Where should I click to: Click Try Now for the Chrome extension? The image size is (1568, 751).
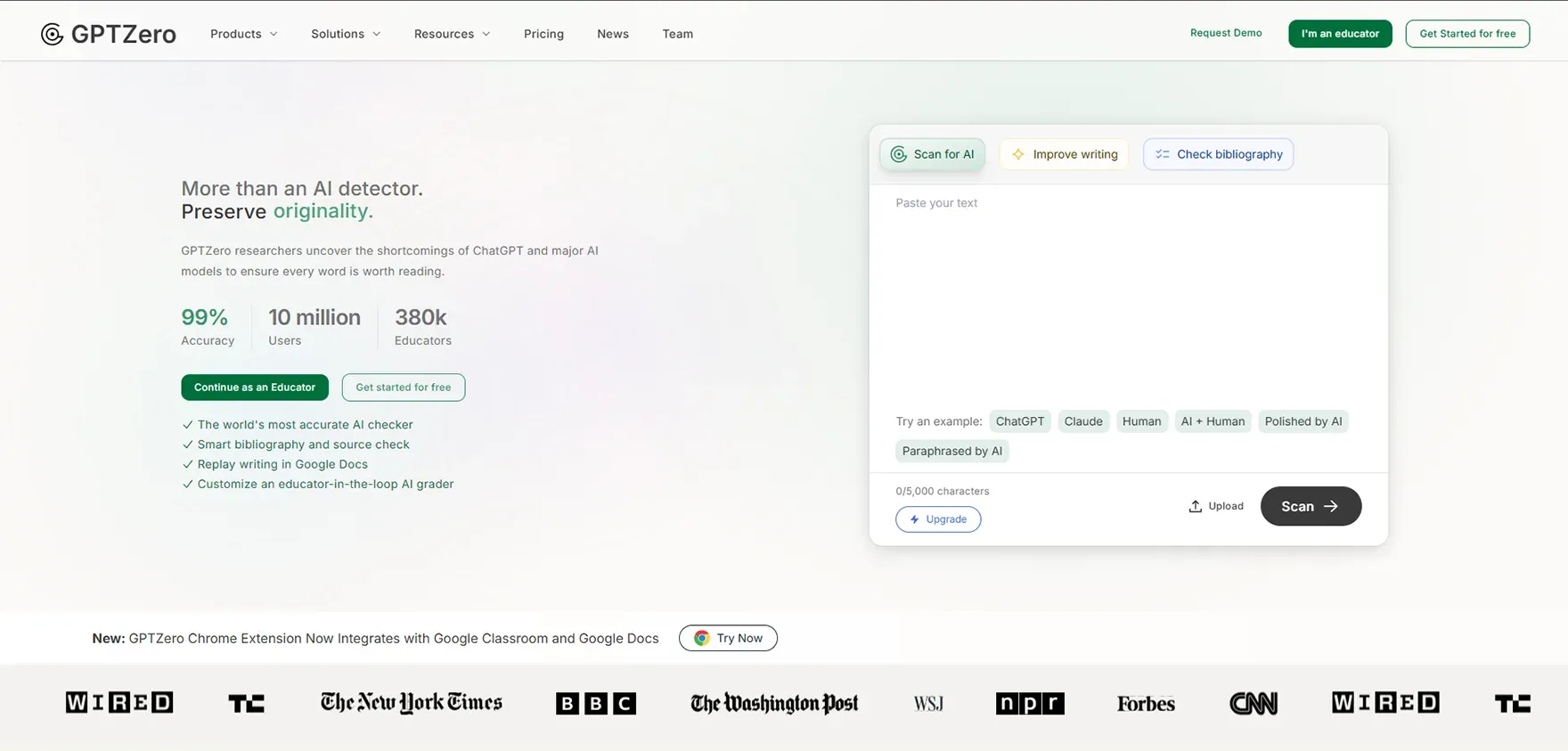pos(728,638)
